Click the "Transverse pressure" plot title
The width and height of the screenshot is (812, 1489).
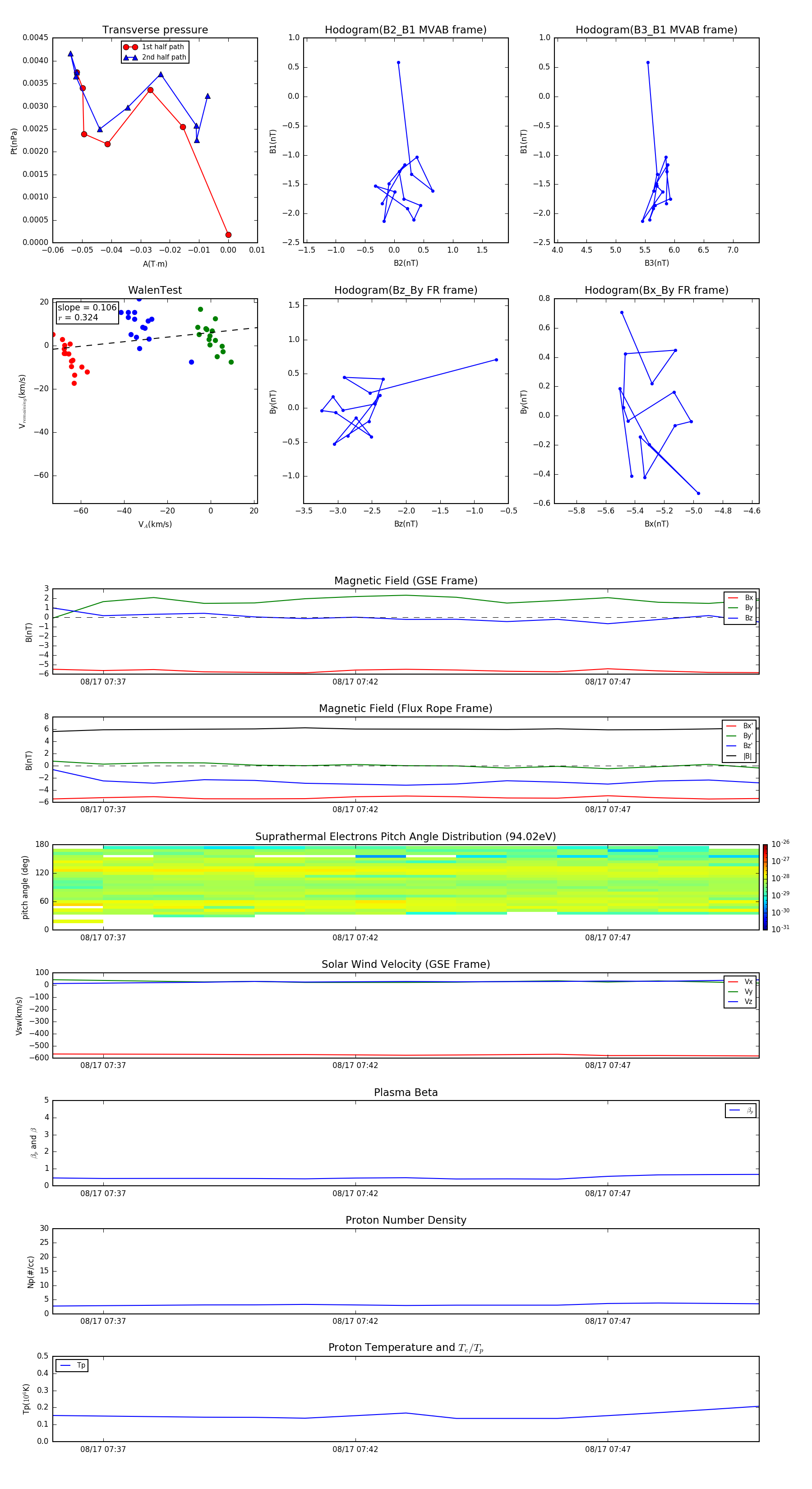coord(155,29)
